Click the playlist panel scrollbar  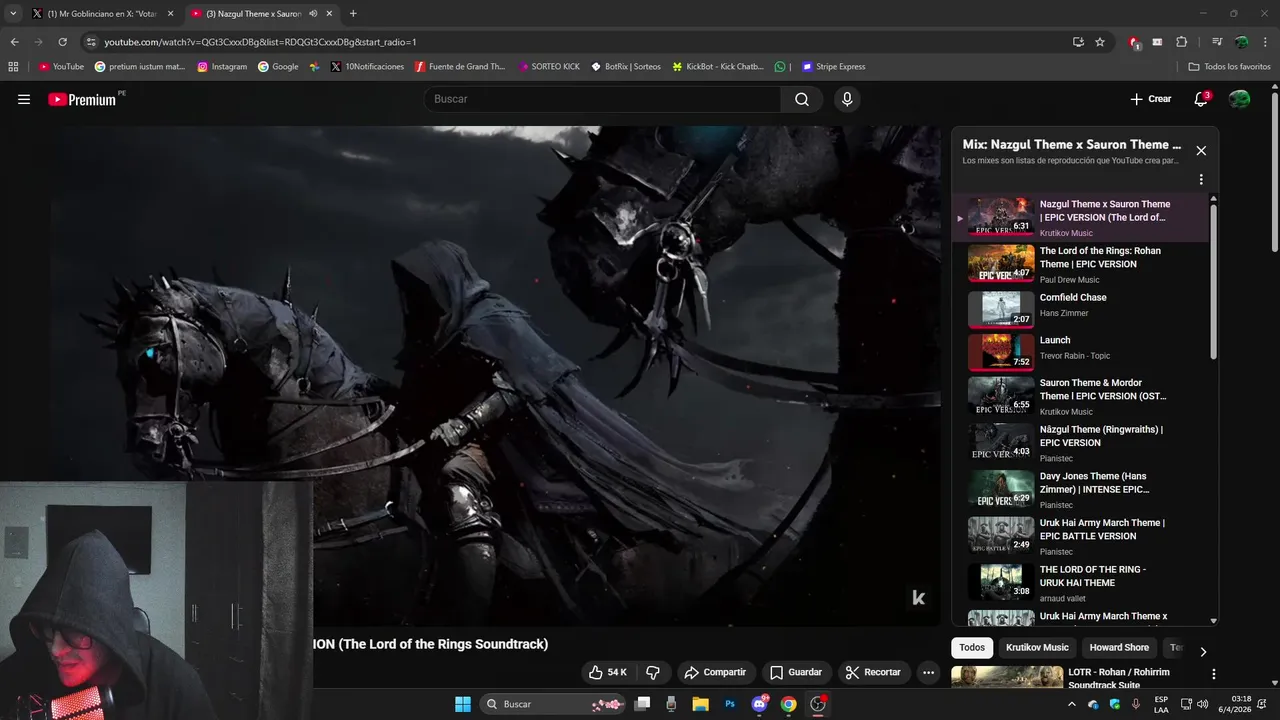pos(1214,282)
